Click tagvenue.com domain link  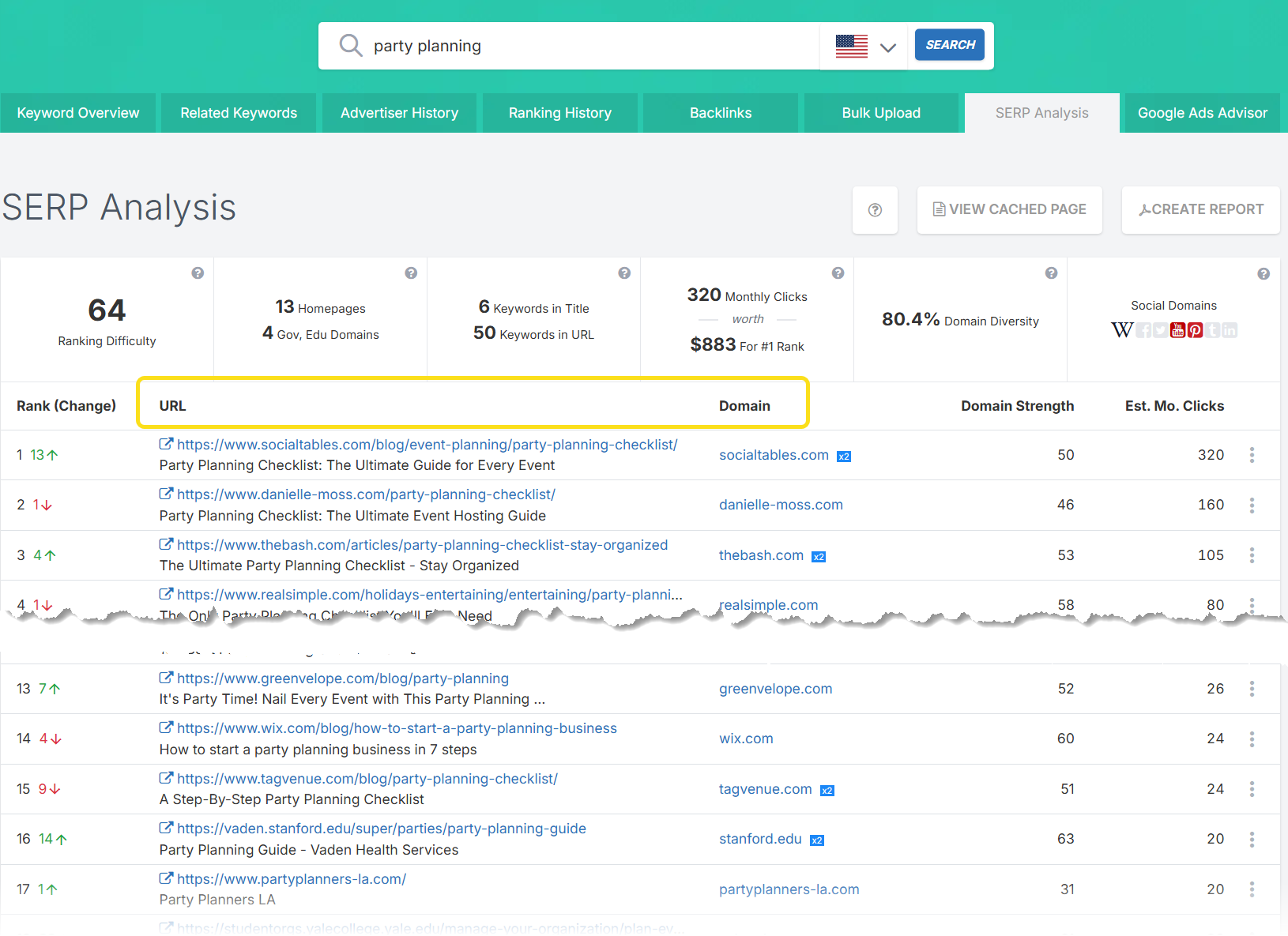[765, 789]
